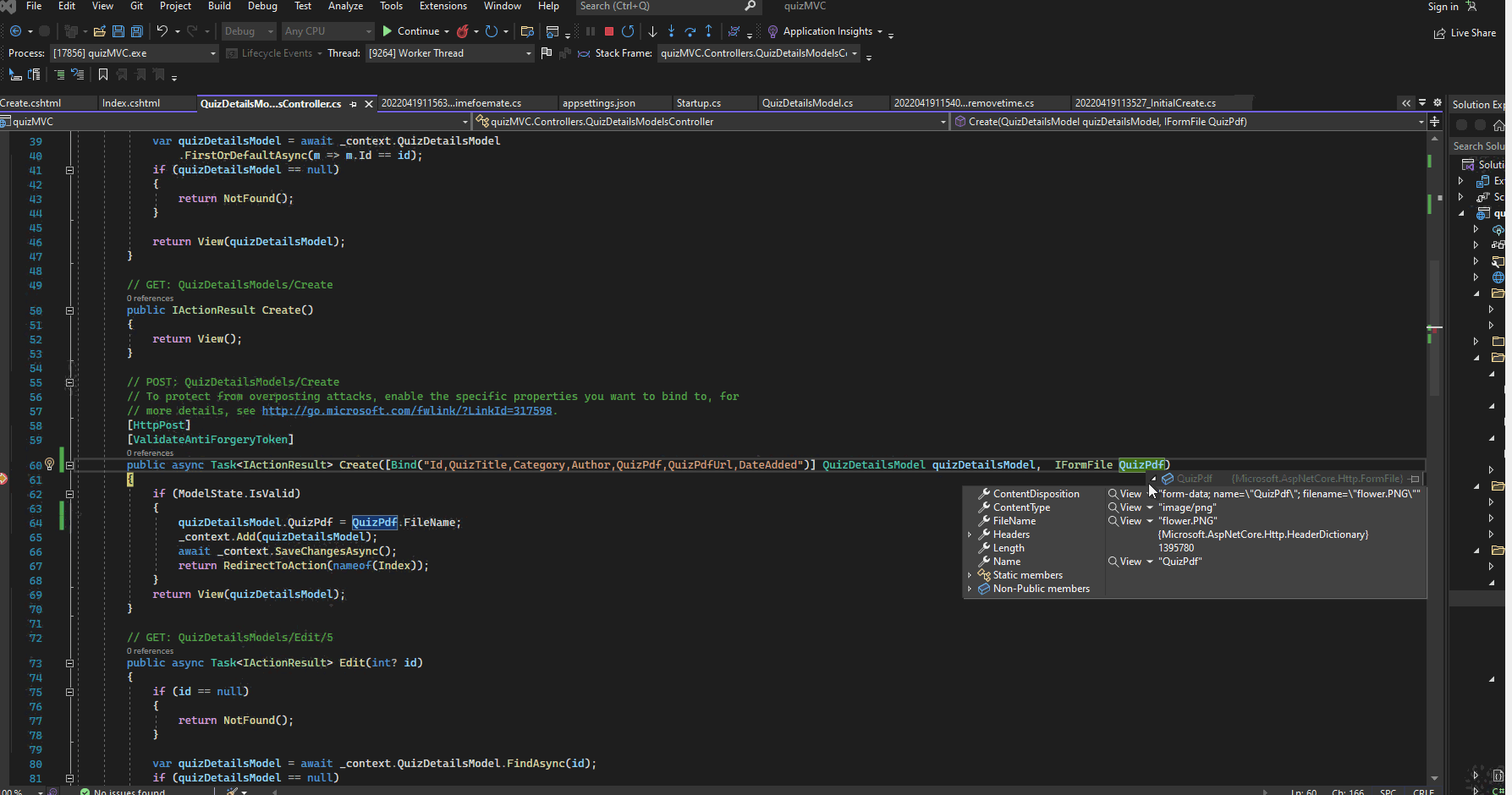This screenshot has width=1512, height=795.
Task: Collapse the Create POST method at line 60
Action: [x=69, y=465]
